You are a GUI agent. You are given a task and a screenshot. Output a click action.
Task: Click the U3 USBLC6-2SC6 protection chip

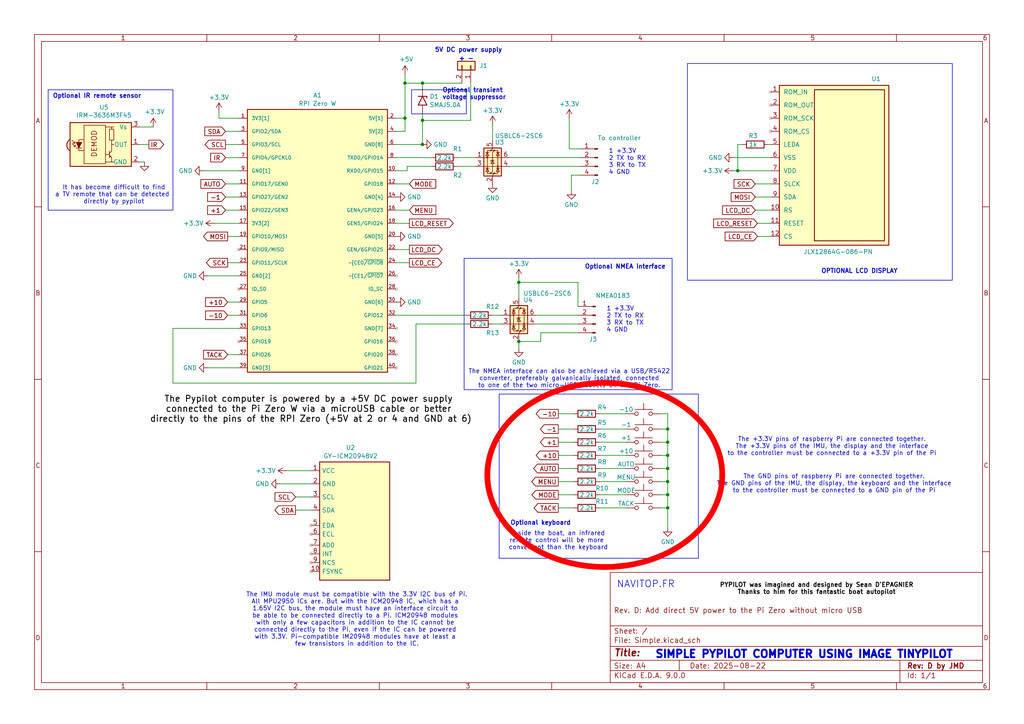tap(492, 162)
